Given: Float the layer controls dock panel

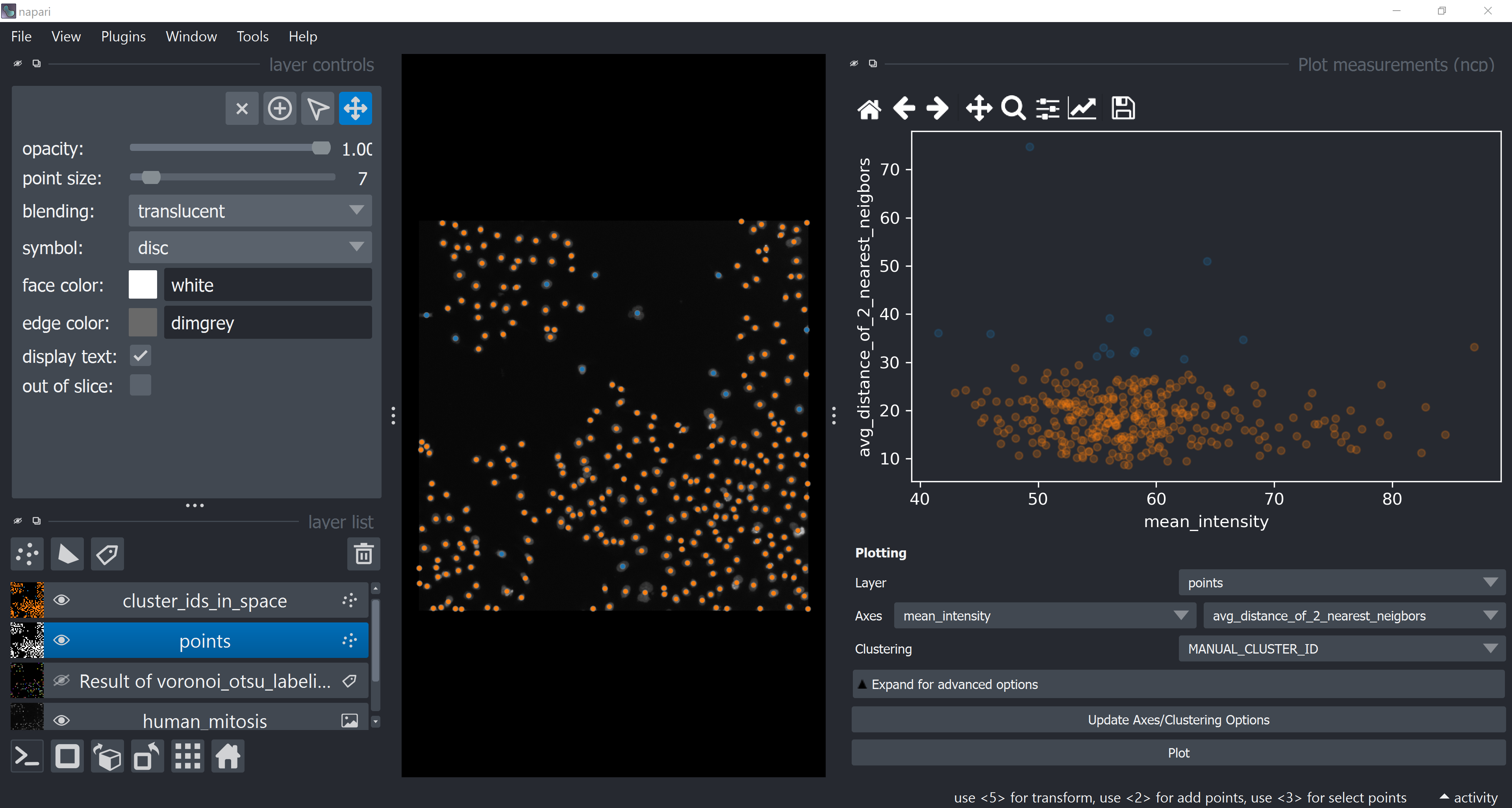Looking at the screenshot, I should click(x=36, y=63).
